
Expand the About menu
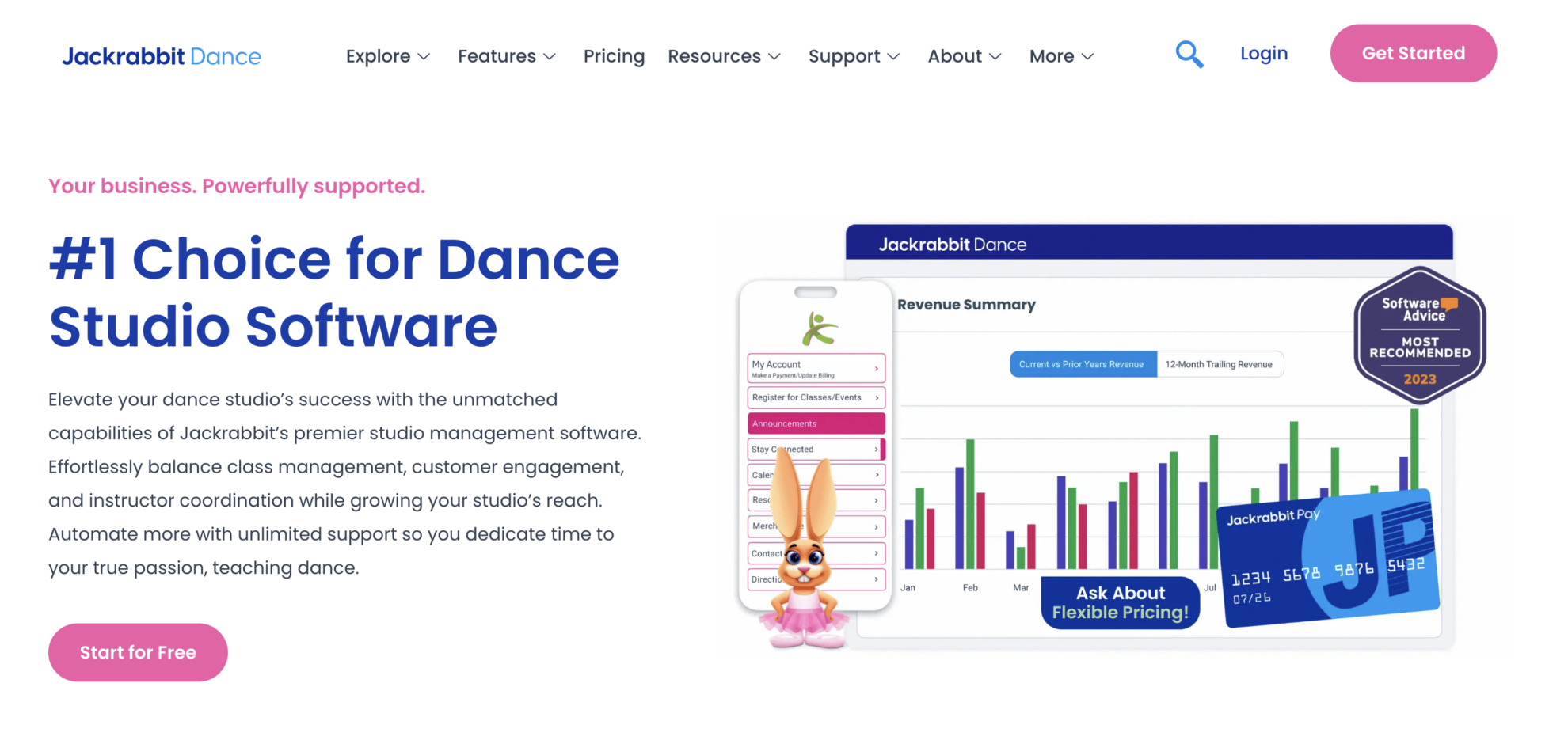(965, 56)
